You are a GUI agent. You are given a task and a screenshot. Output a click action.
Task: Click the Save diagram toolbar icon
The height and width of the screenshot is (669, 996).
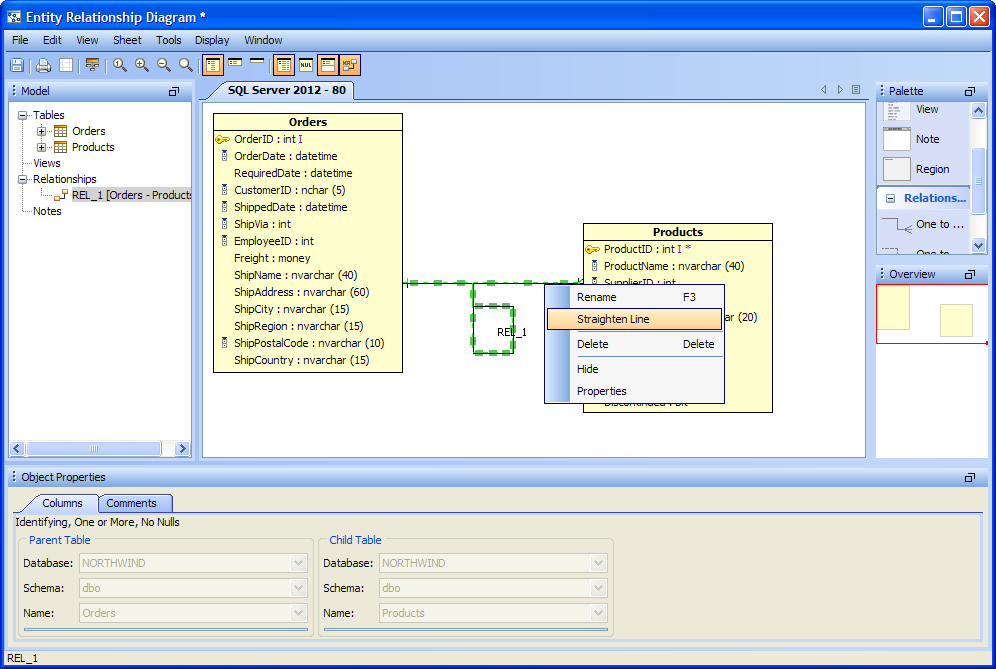point(17,65)
